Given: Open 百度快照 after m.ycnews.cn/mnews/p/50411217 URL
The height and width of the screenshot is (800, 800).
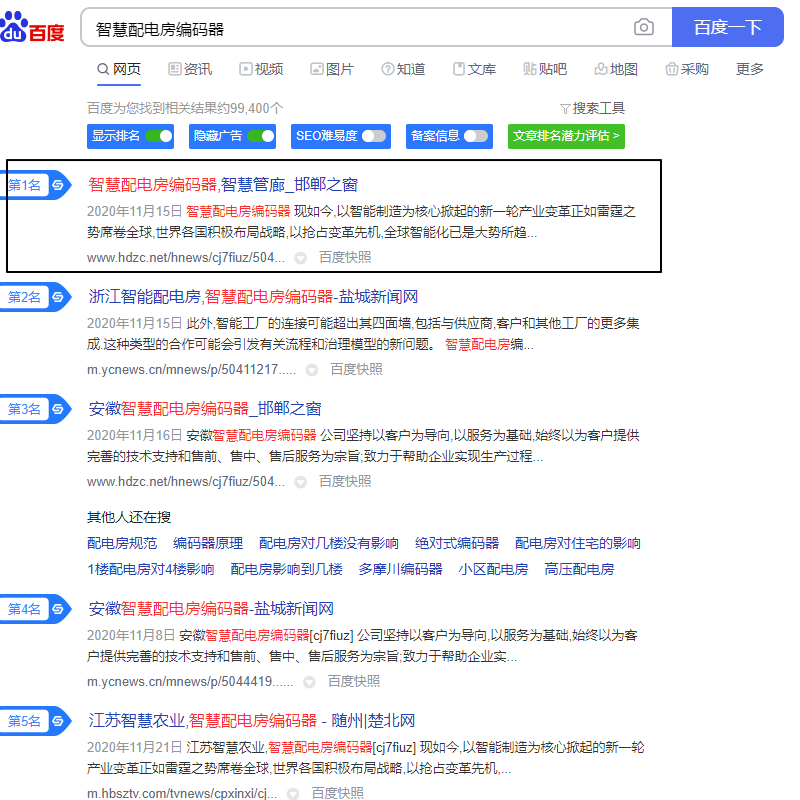Looking at the screenshot, I should coord(356,369).
